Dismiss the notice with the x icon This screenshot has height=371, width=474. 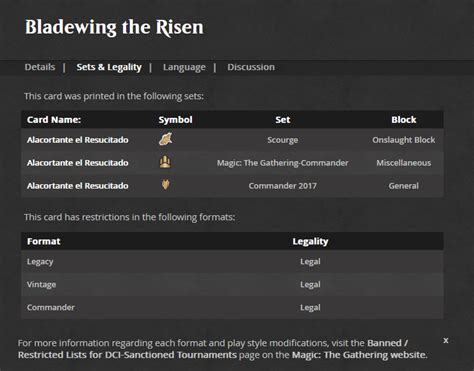[446, 341]
